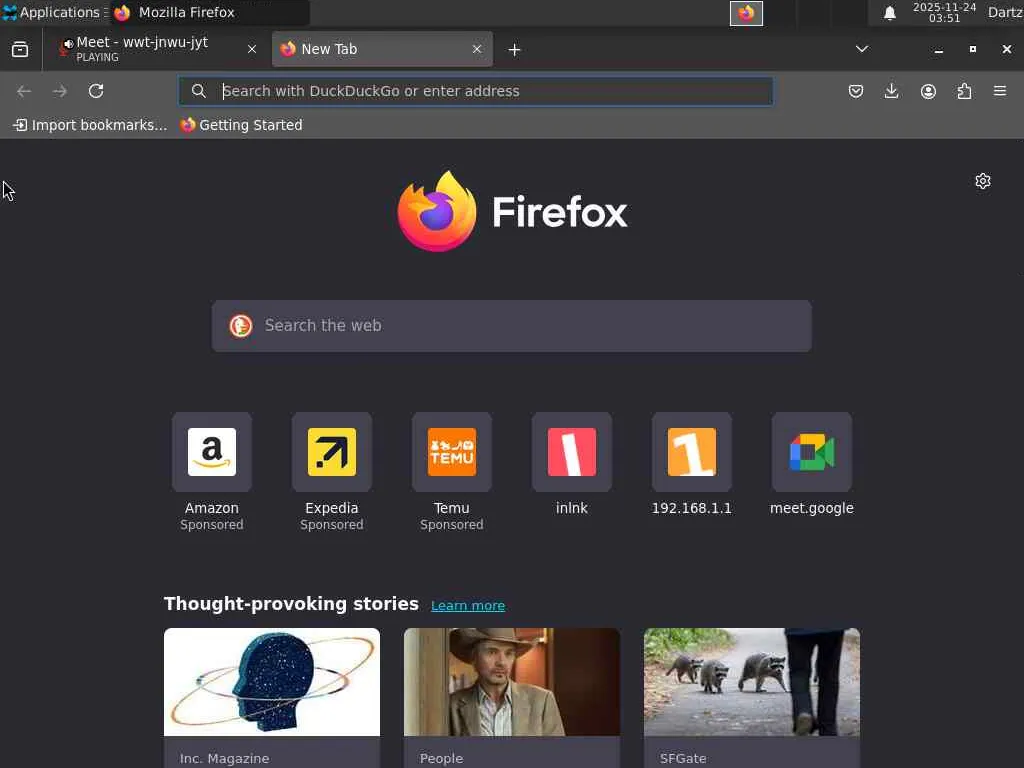The height and width of the screenshot is (768, 1024).
Task: Select the New Tab tab
Action: coord(383,49)
